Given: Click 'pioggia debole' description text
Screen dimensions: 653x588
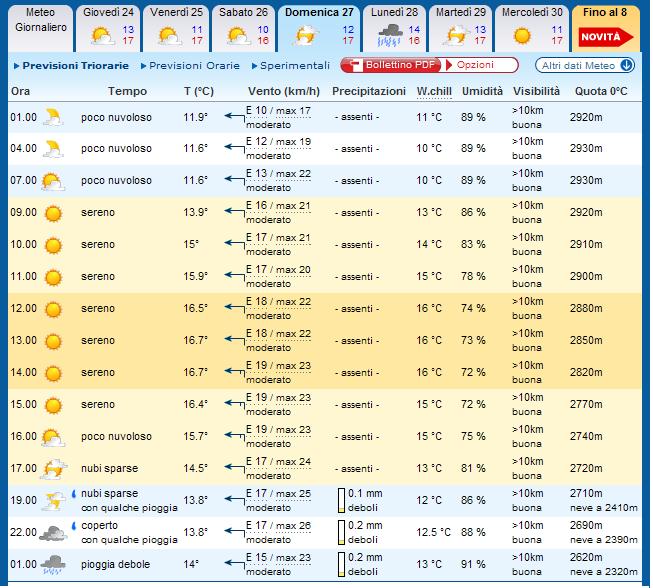Looking at the screenshot, I should point(115,565).
